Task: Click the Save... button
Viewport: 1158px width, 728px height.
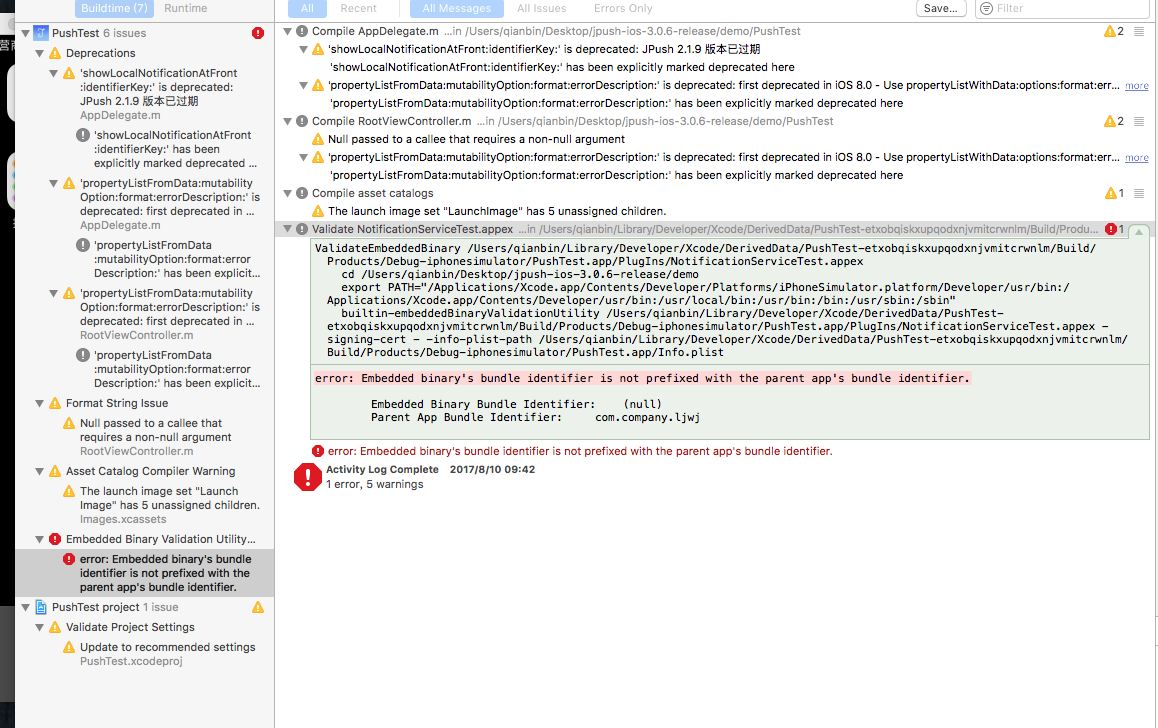Action: click(x=940, y=8)
